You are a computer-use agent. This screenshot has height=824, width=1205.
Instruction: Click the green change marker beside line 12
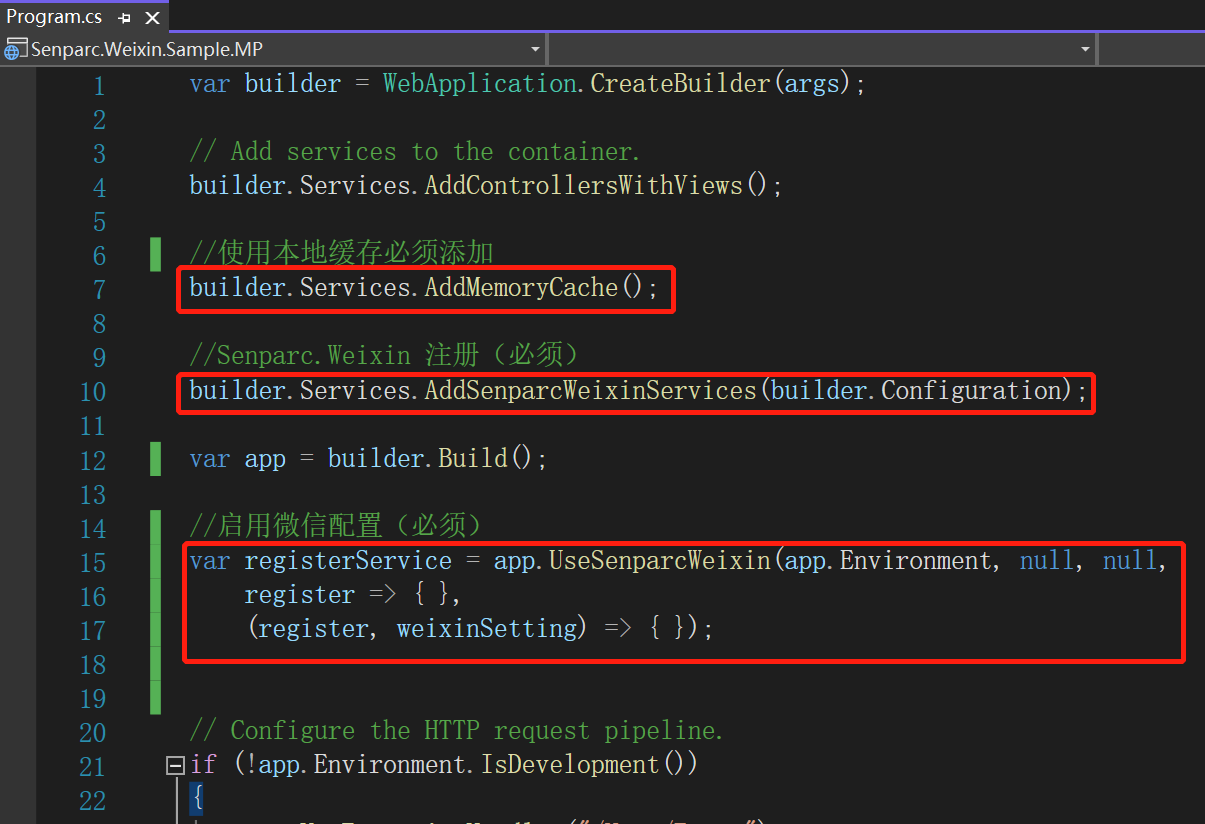[155, 459]
